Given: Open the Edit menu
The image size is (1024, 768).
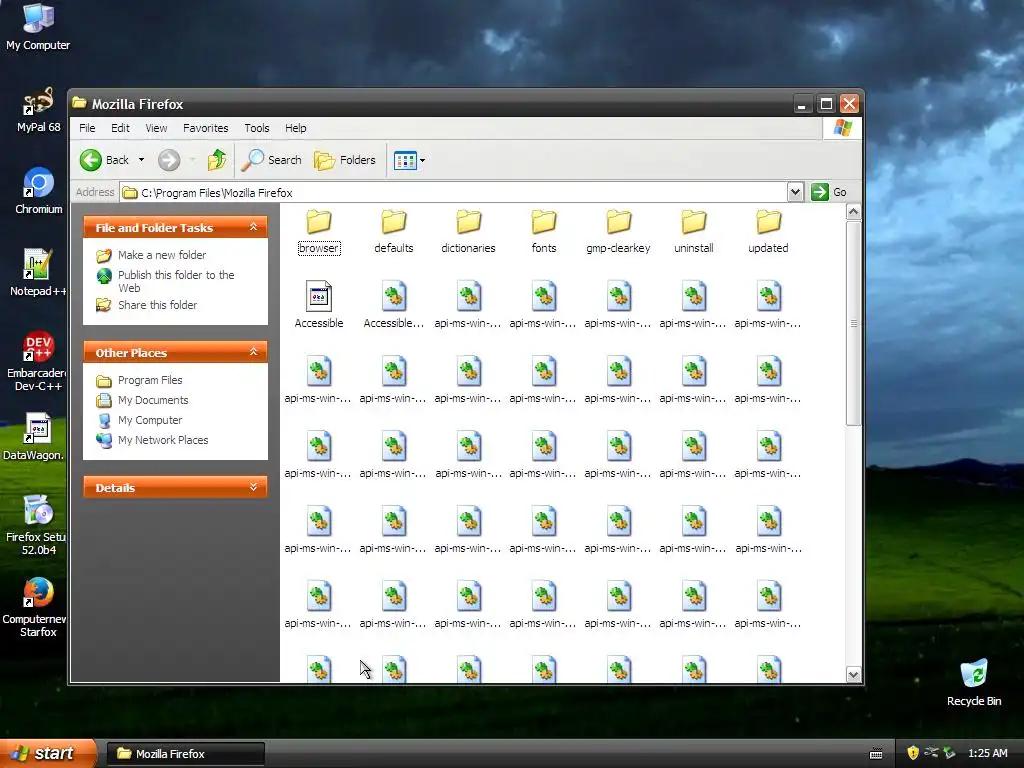Looking at the screenshot, I should 120,128.
